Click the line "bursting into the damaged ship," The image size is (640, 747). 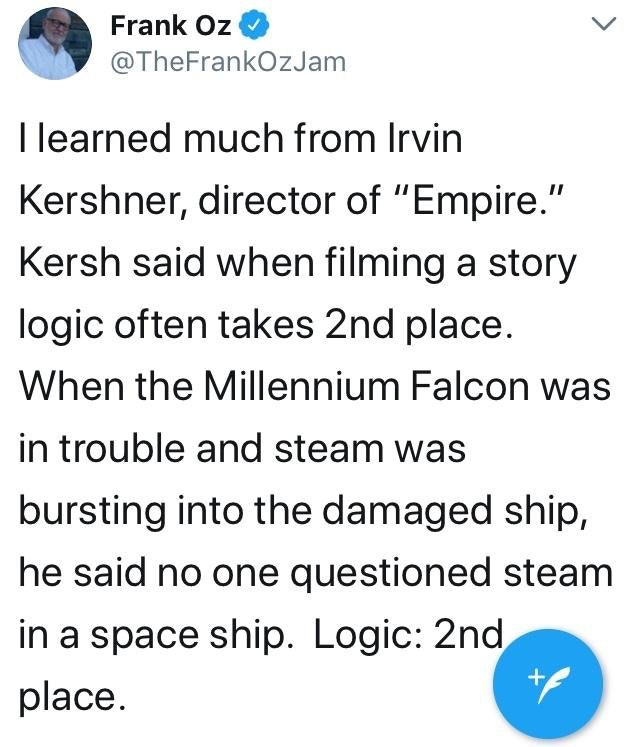click(x=304, y=511)
